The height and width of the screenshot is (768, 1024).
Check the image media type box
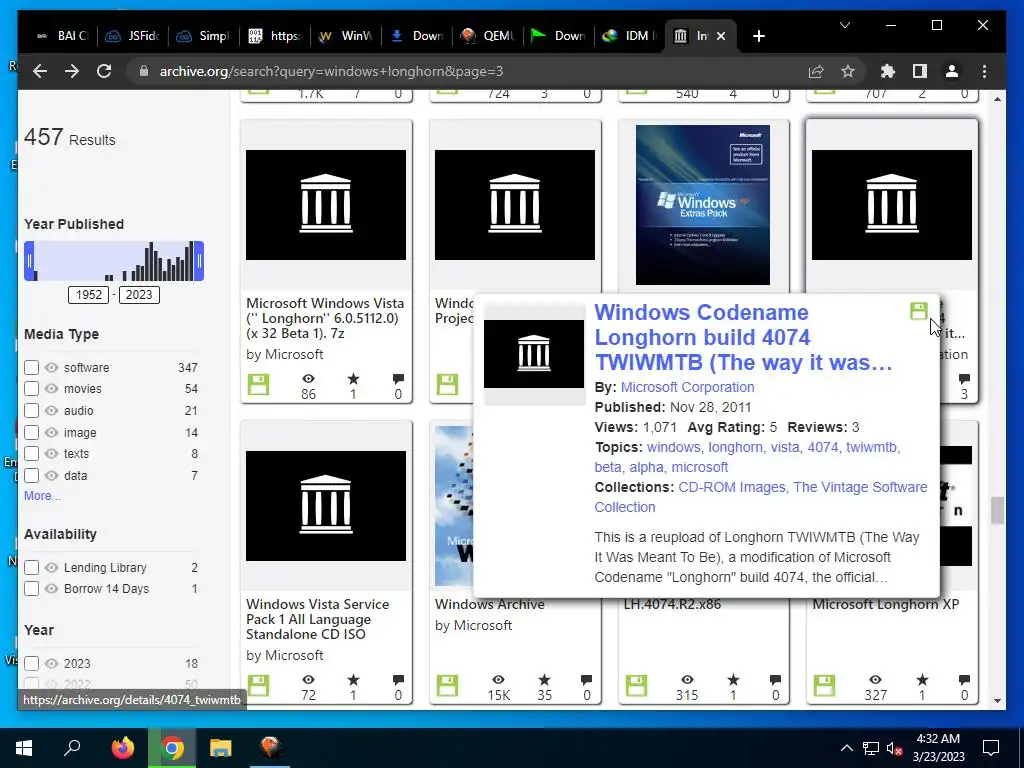[31, 432]
